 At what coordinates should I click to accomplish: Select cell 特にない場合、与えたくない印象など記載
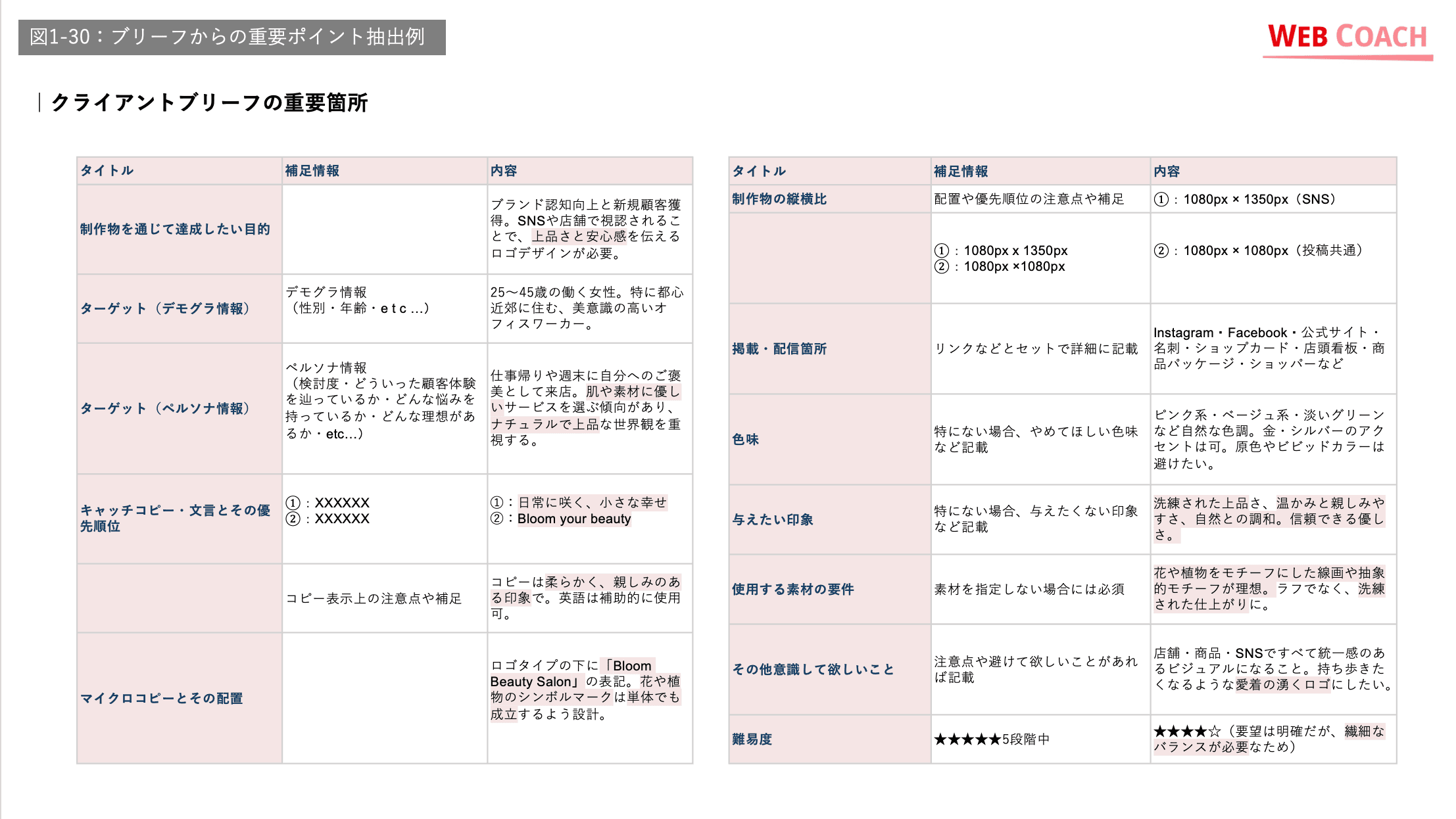click(1041, 520)
